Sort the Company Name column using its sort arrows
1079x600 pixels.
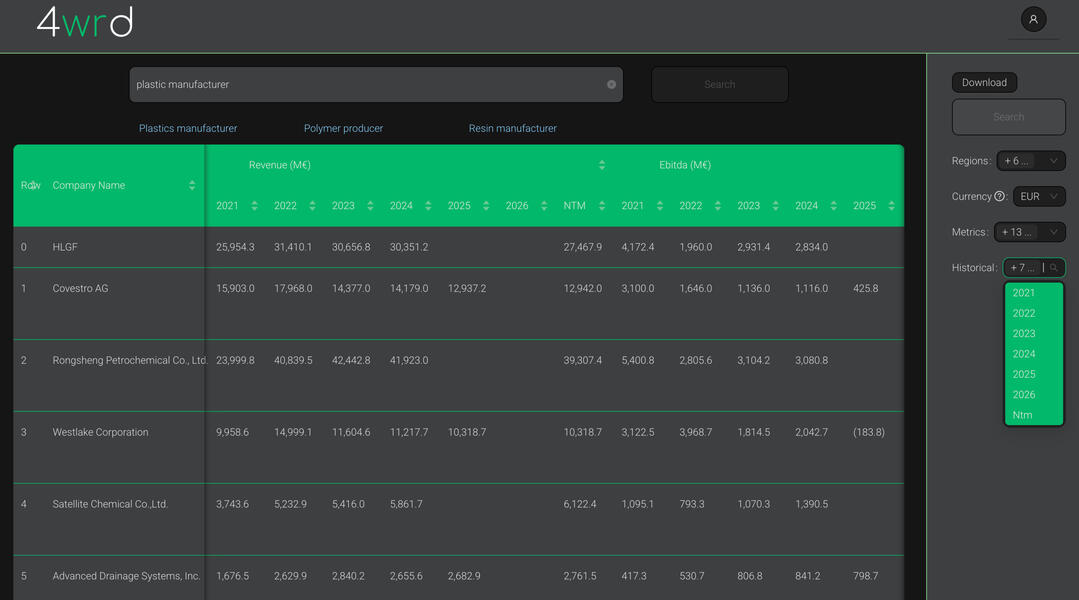tap(190, 185)
